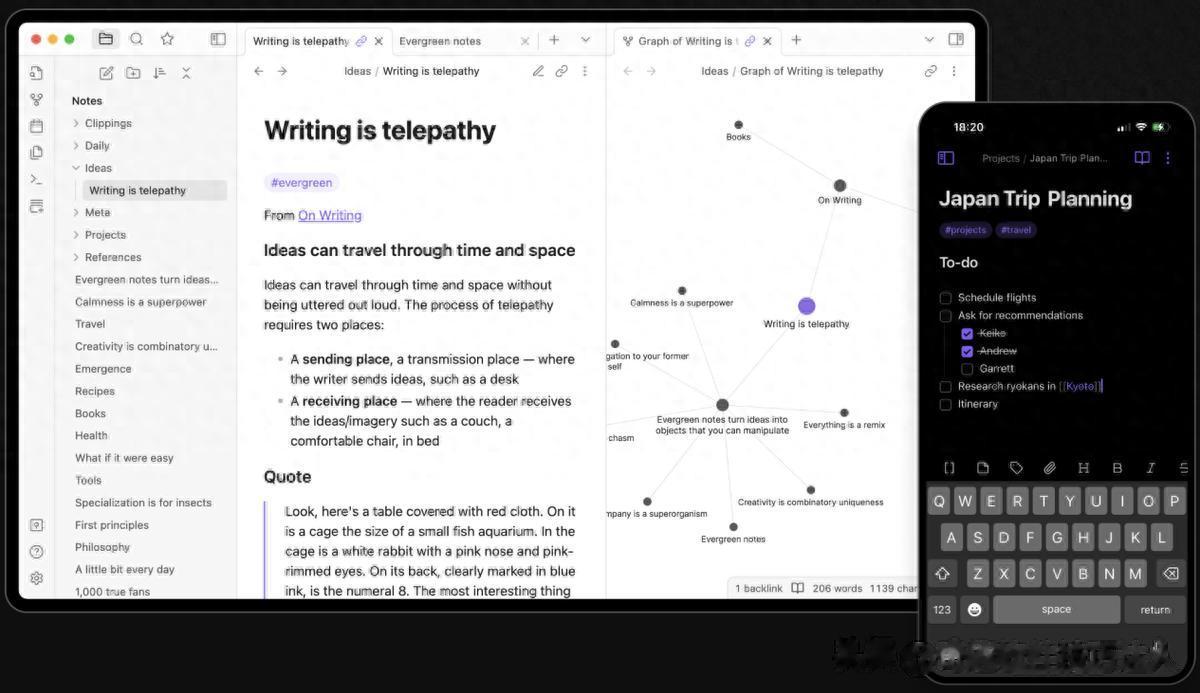1200x693 pixels.
Task: Tap the #projects tag on the phone
Action: pos(965,230)
